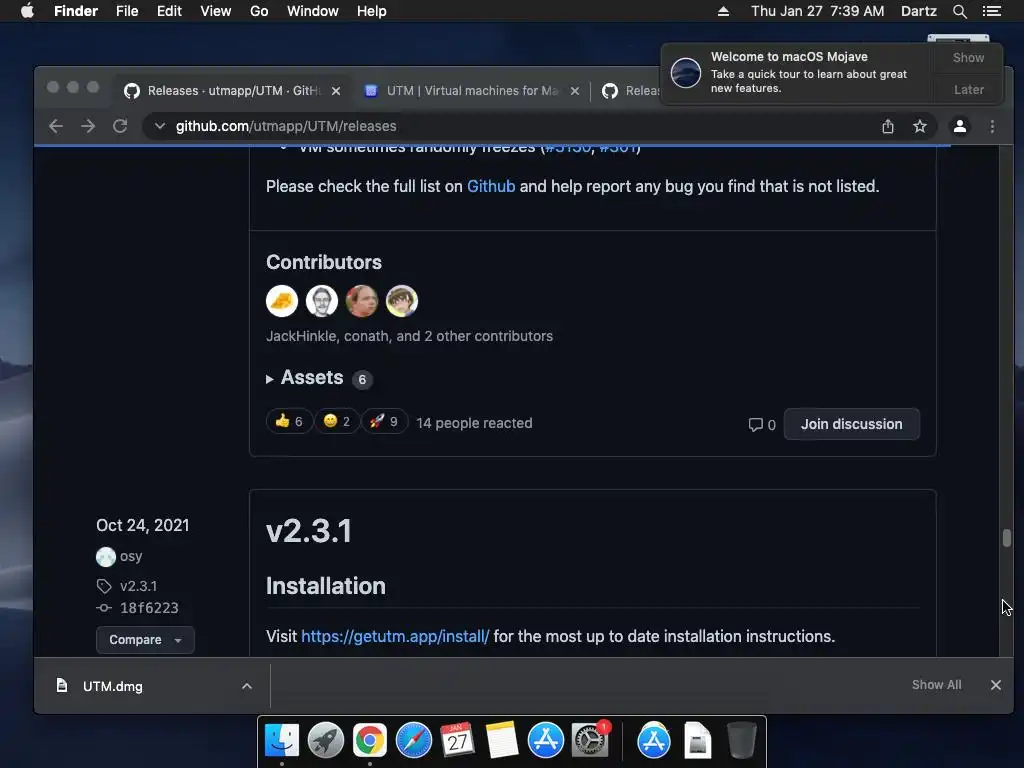Viewport: 1024px width, 768px height.
Task: Close the UTM Virtual machines tab
Action: tap(575, 91)
